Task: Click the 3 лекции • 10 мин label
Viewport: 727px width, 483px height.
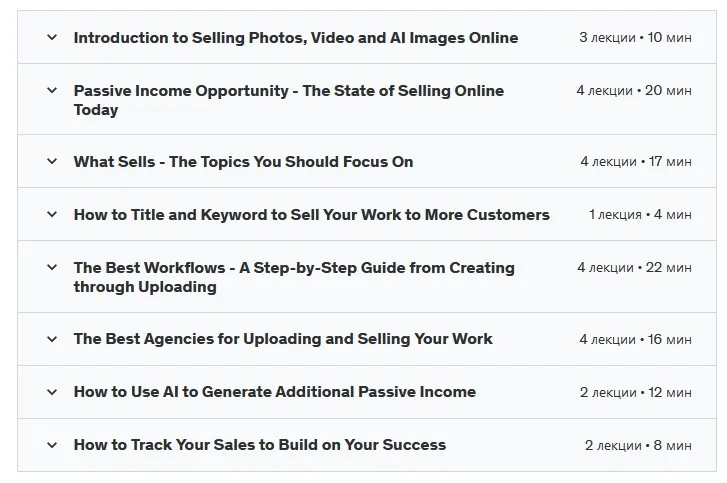Action: click(635, 38)
